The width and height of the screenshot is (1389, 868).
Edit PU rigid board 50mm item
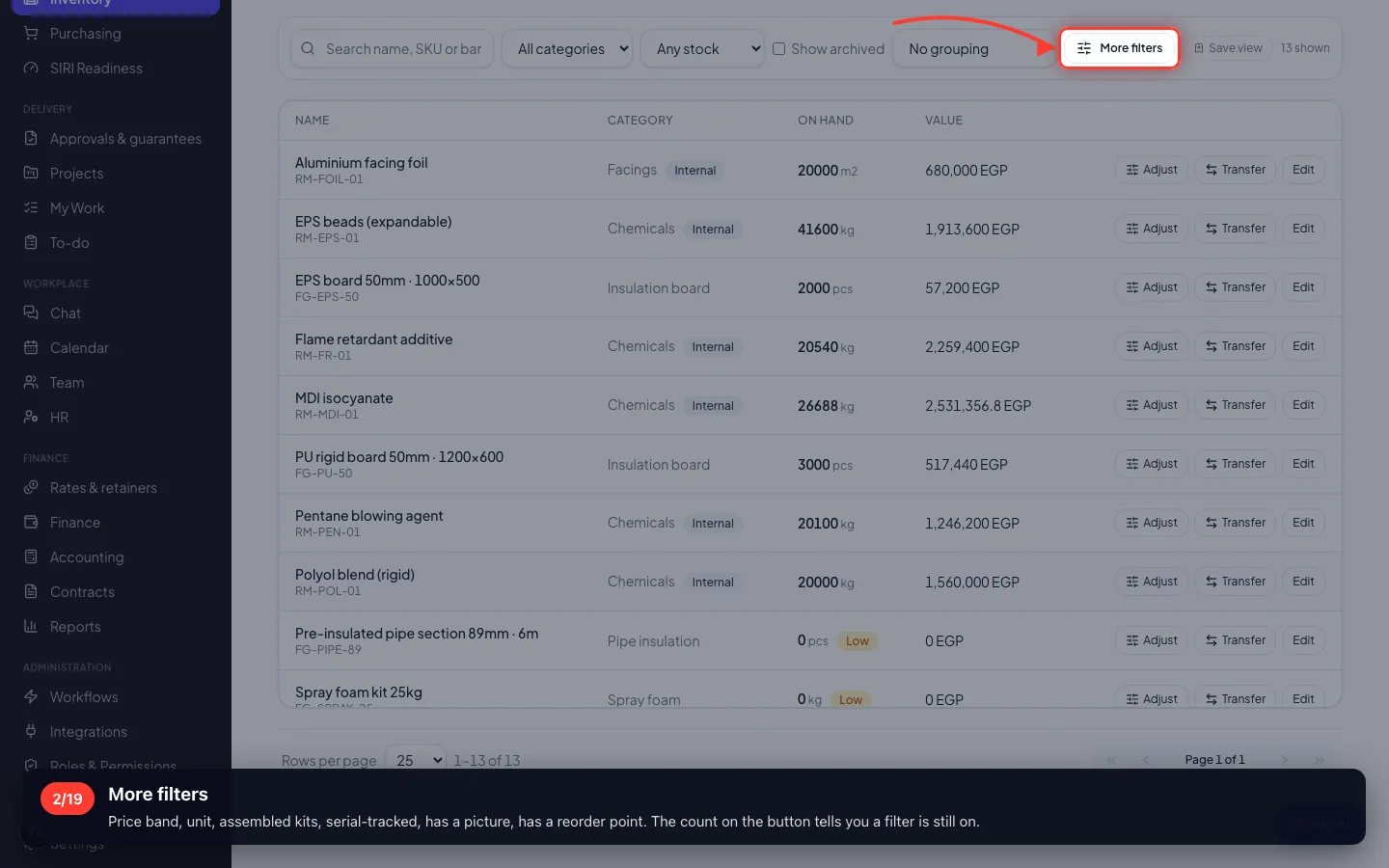pyautogui.click(x=1303, y=464)
